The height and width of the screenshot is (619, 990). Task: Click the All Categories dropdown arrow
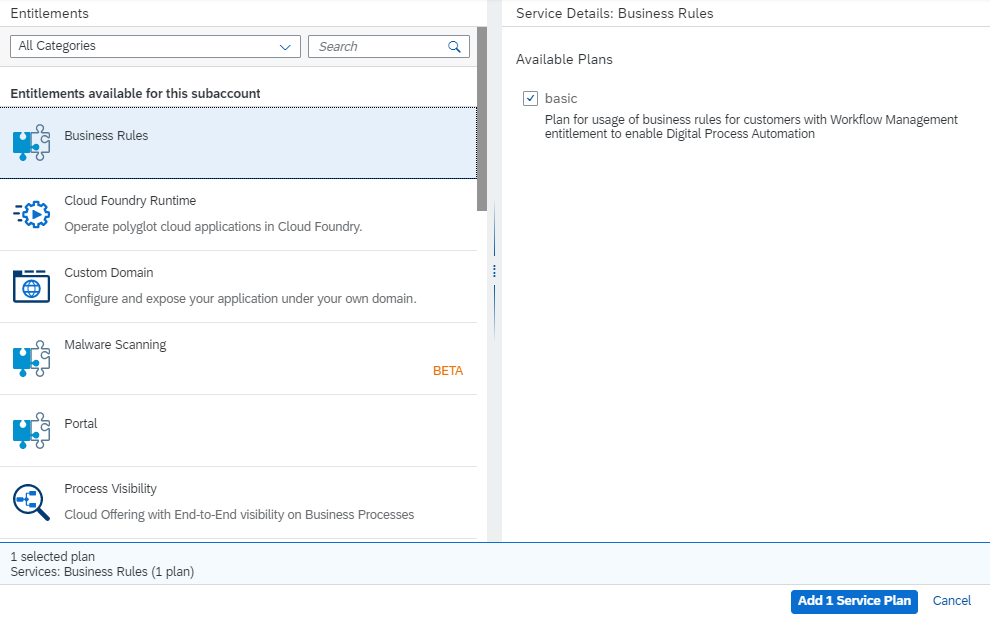pos(285,47)
